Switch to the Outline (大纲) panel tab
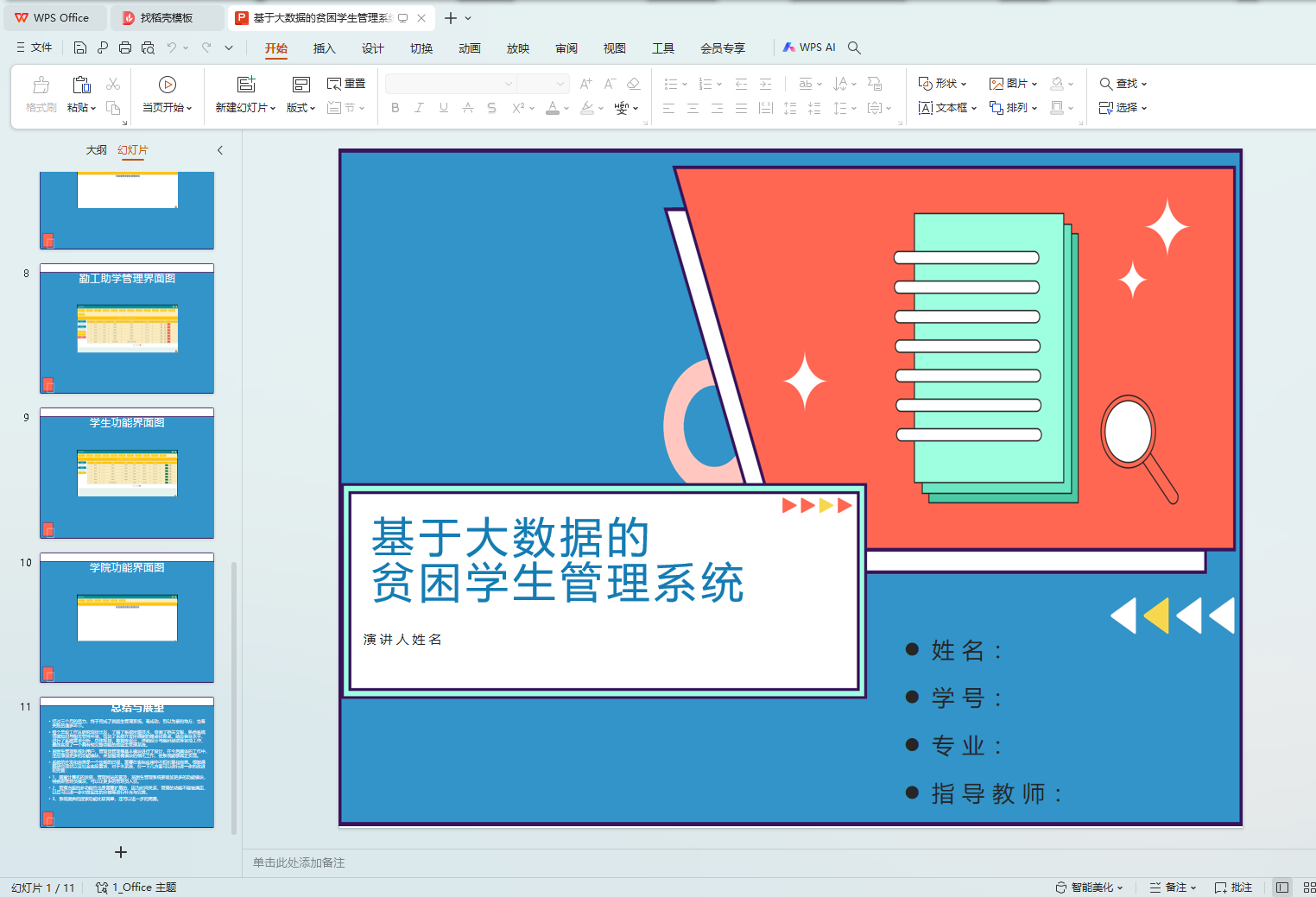The height and width of the screenshot is (897, 1316). 96,150
